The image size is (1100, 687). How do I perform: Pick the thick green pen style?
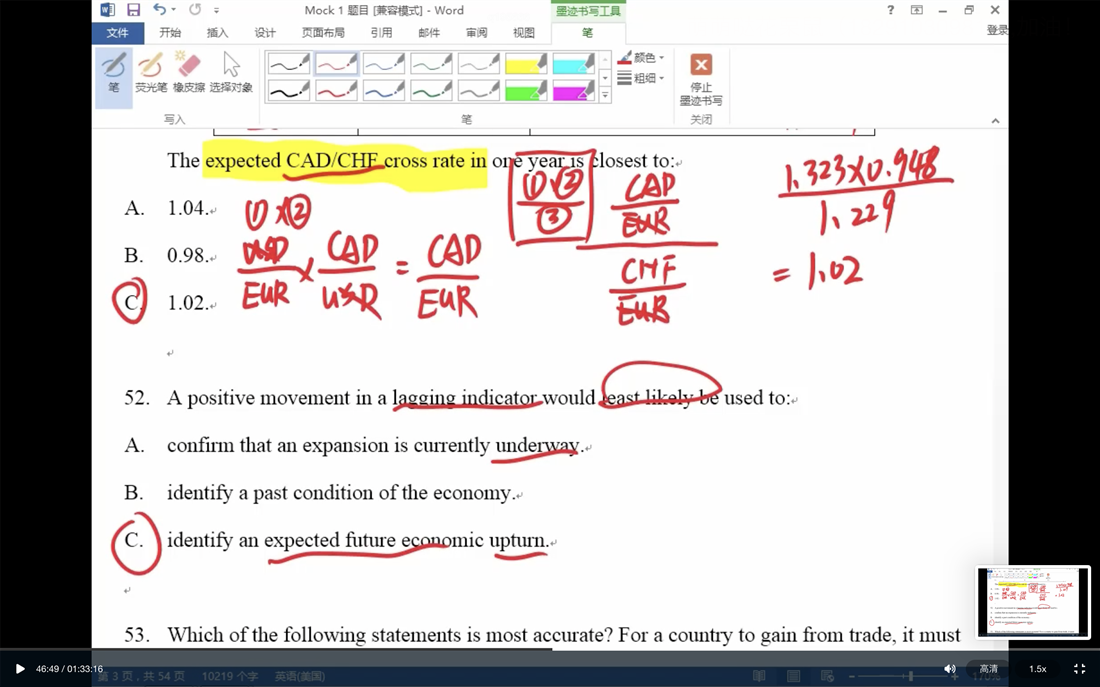click(x=431, y=90)
